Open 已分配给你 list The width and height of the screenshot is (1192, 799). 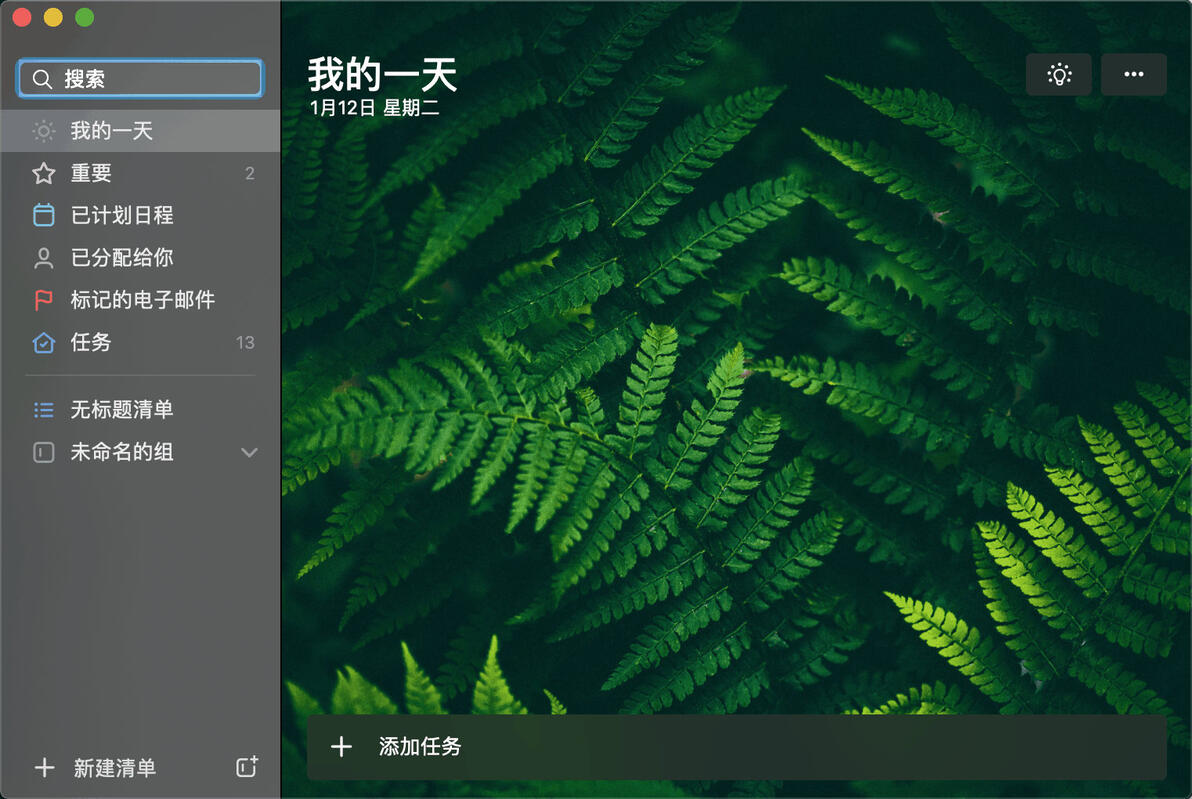tap(141, 258)
